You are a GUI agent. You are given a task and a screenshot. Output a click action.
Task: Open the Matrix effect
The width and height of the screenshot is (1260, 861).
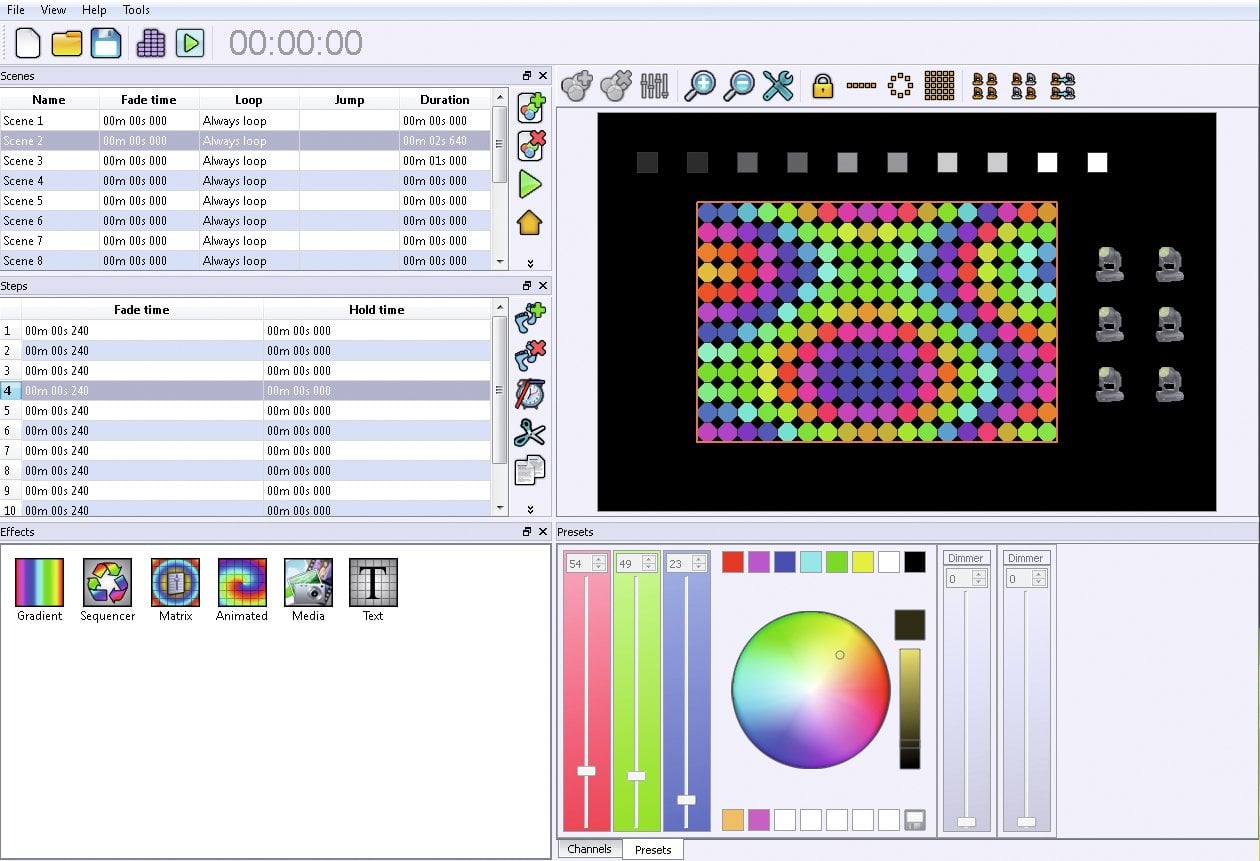[175, 583]
